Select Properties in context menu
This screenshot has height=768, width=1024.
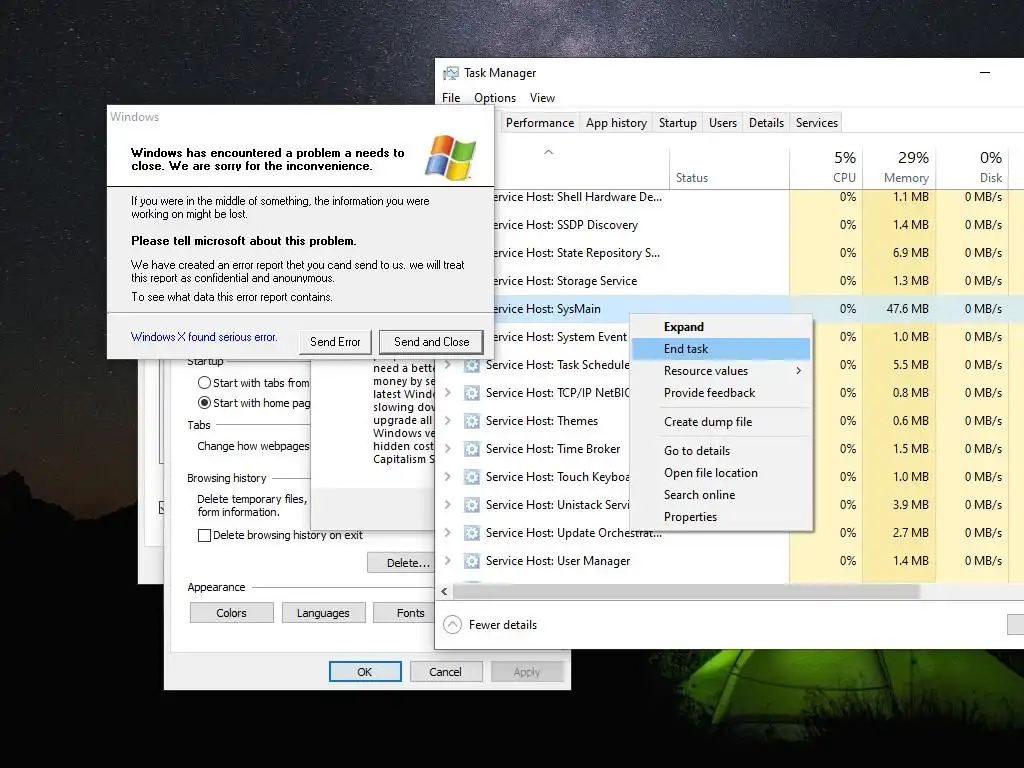tap(721, 517)
